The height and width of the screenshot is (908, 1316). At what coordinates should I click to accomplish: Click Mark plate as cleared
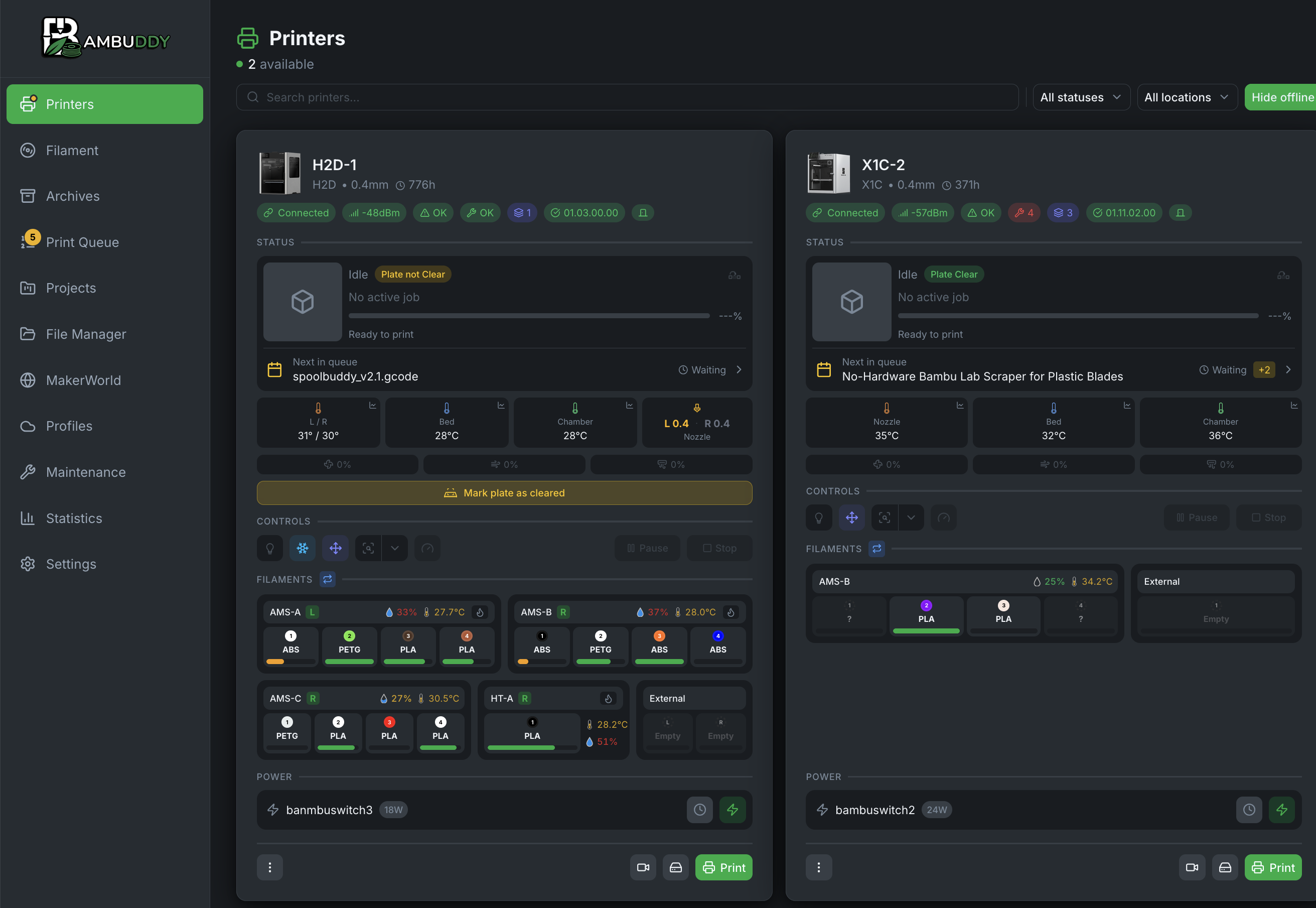[x=504, y=493]
